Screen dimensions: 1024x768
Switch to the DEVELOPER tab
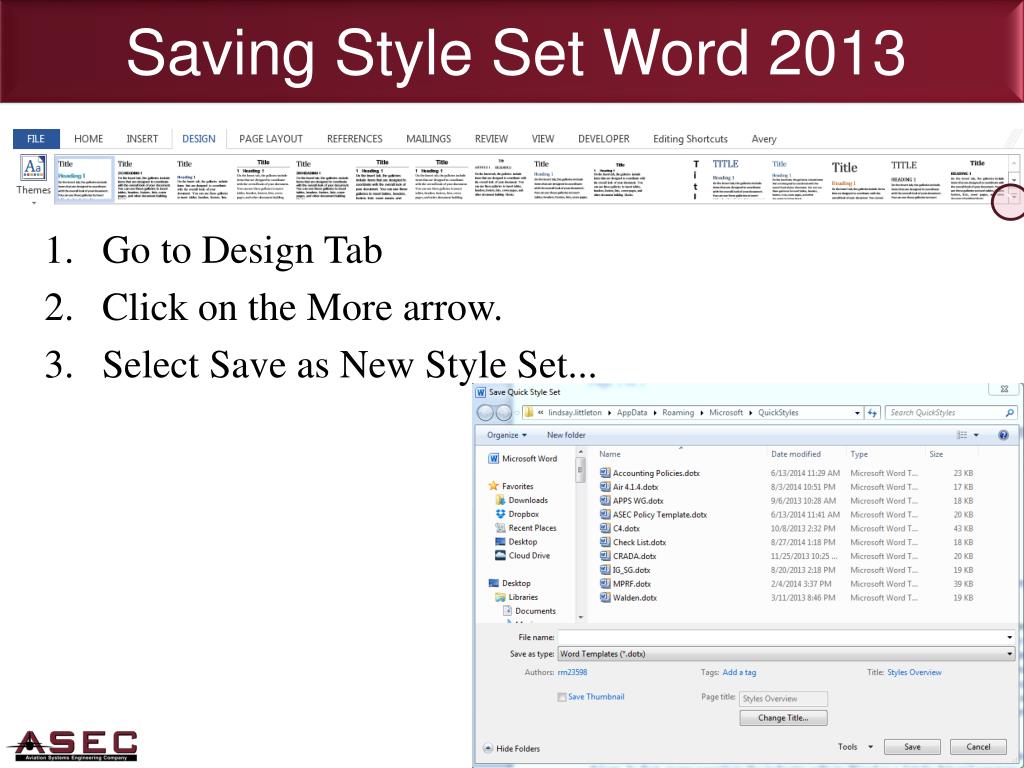click(603, 138)
